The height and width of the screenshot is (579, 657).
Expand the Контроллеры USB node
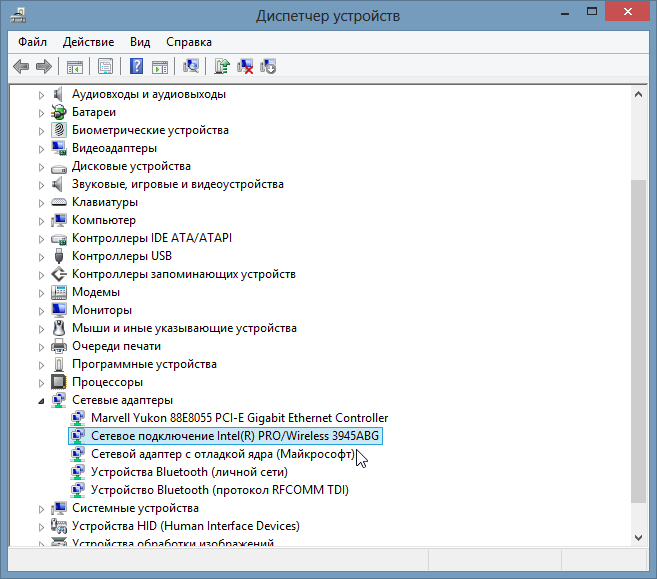pos(42,256)
